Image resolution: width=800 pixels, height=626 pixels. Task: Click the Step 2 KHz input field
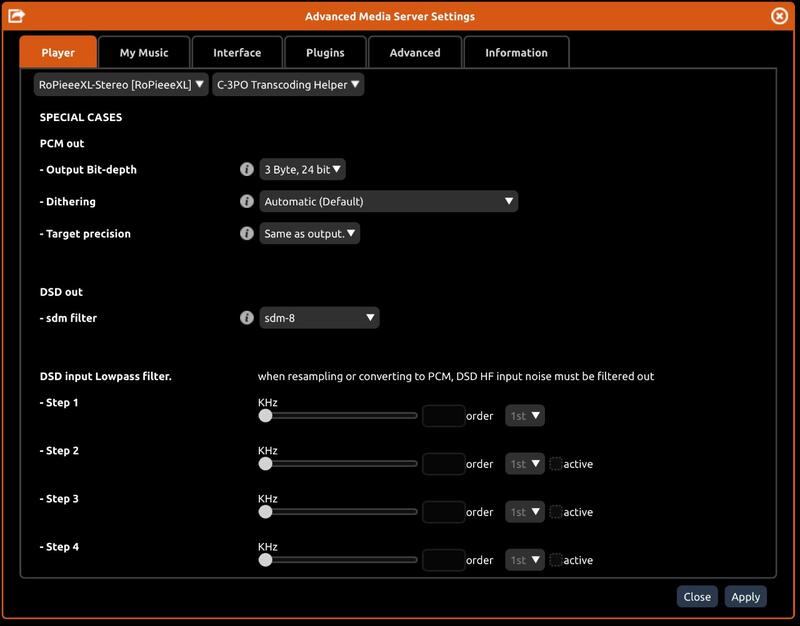(443, 464)
